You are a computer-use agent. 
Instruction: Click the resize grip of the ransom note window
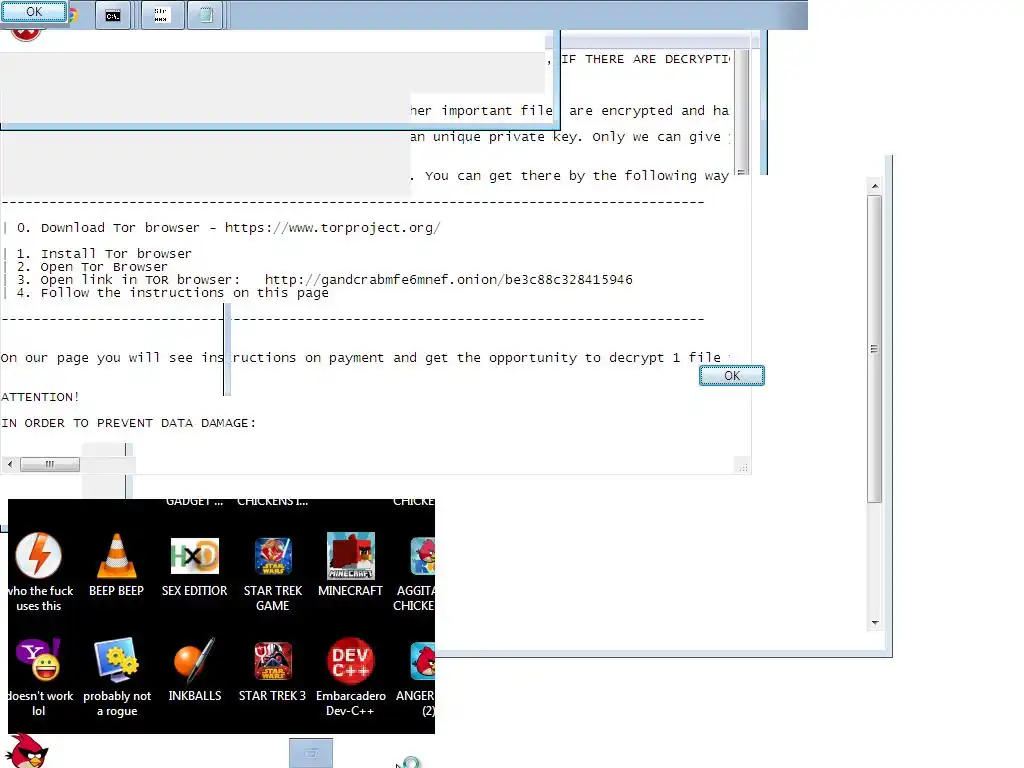[743, 466]
